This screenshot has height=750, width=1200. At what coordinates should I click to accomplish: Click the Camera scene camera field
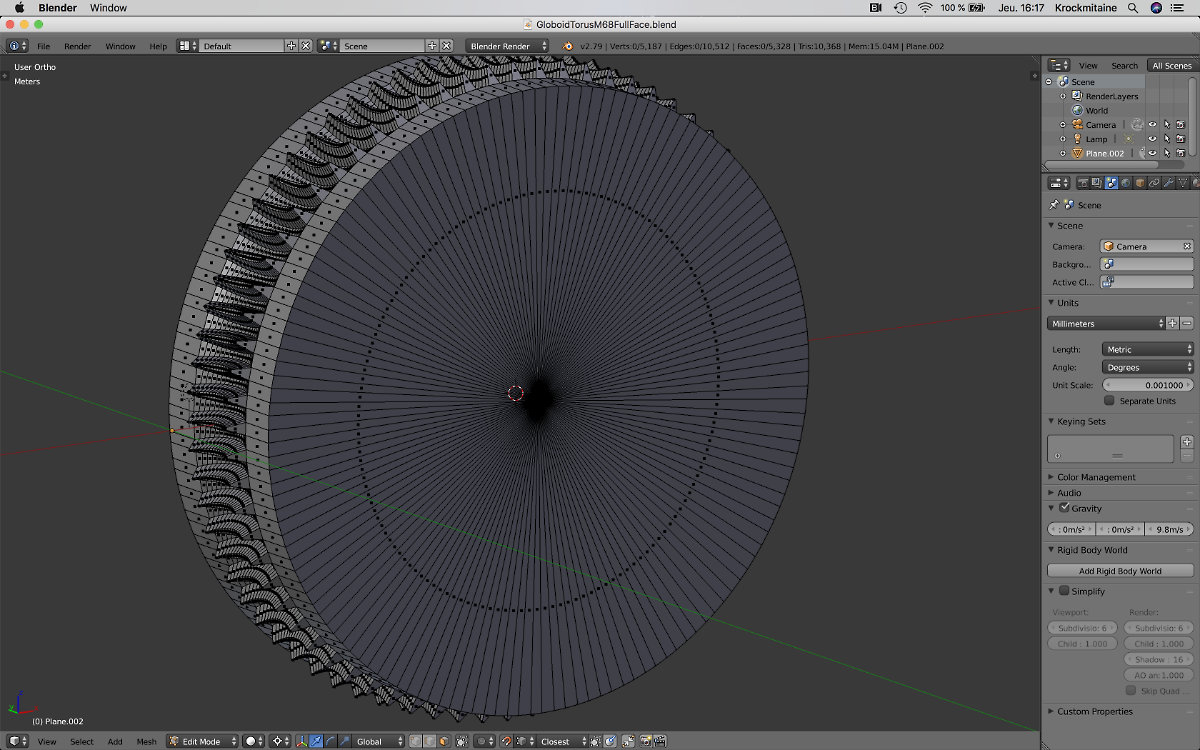(1147, 246)
